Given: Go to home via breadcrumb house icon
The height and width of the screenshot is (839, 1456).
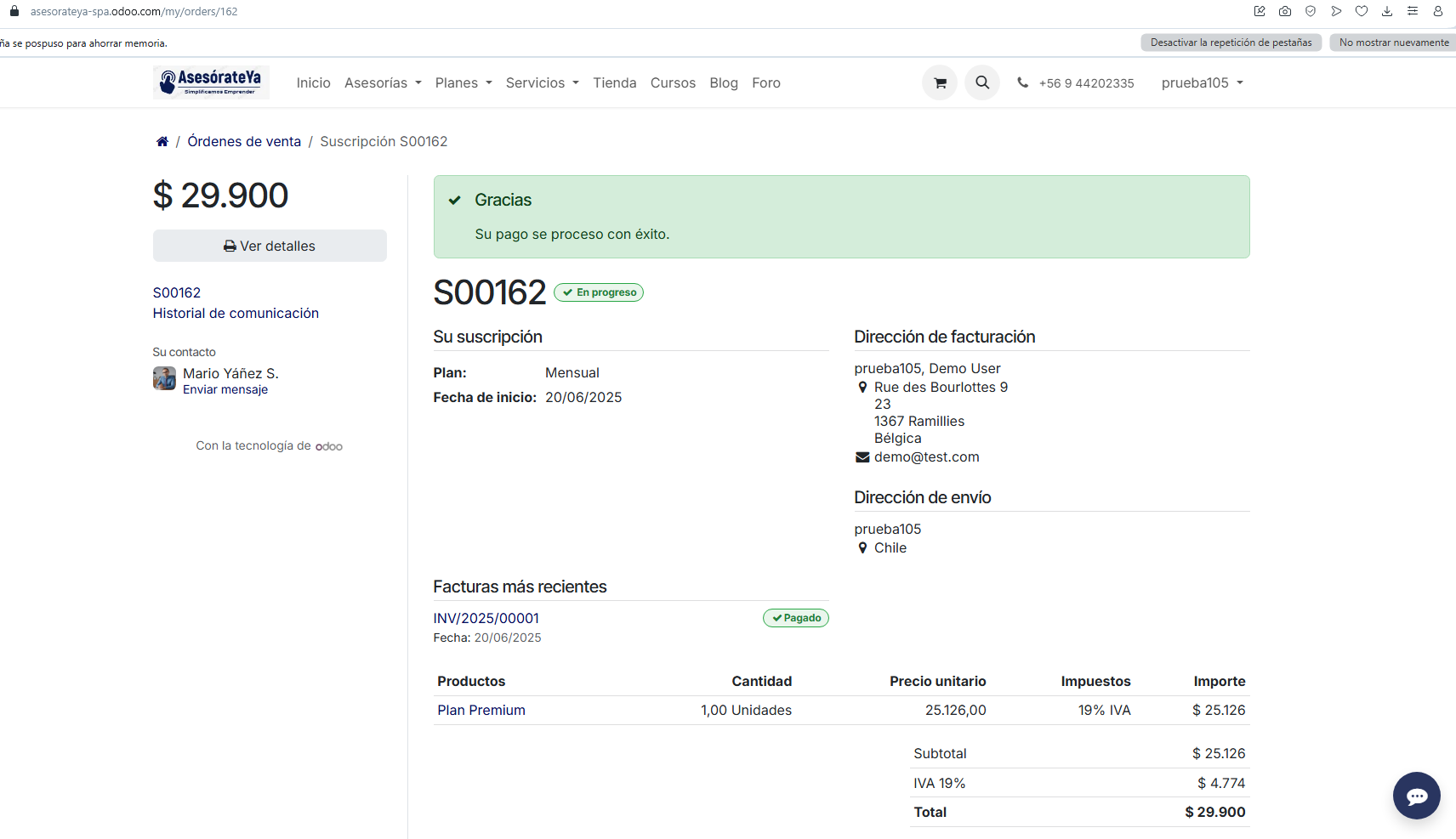Looking at the screenshot, I should point(162,142).
